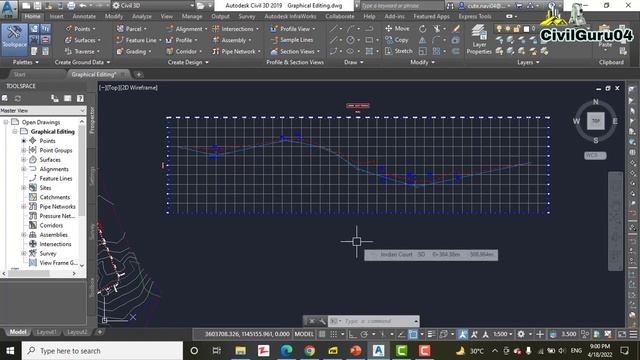Open the Points dropdown
This screenshot has height=360, width=640.
[x=81, y=29]
